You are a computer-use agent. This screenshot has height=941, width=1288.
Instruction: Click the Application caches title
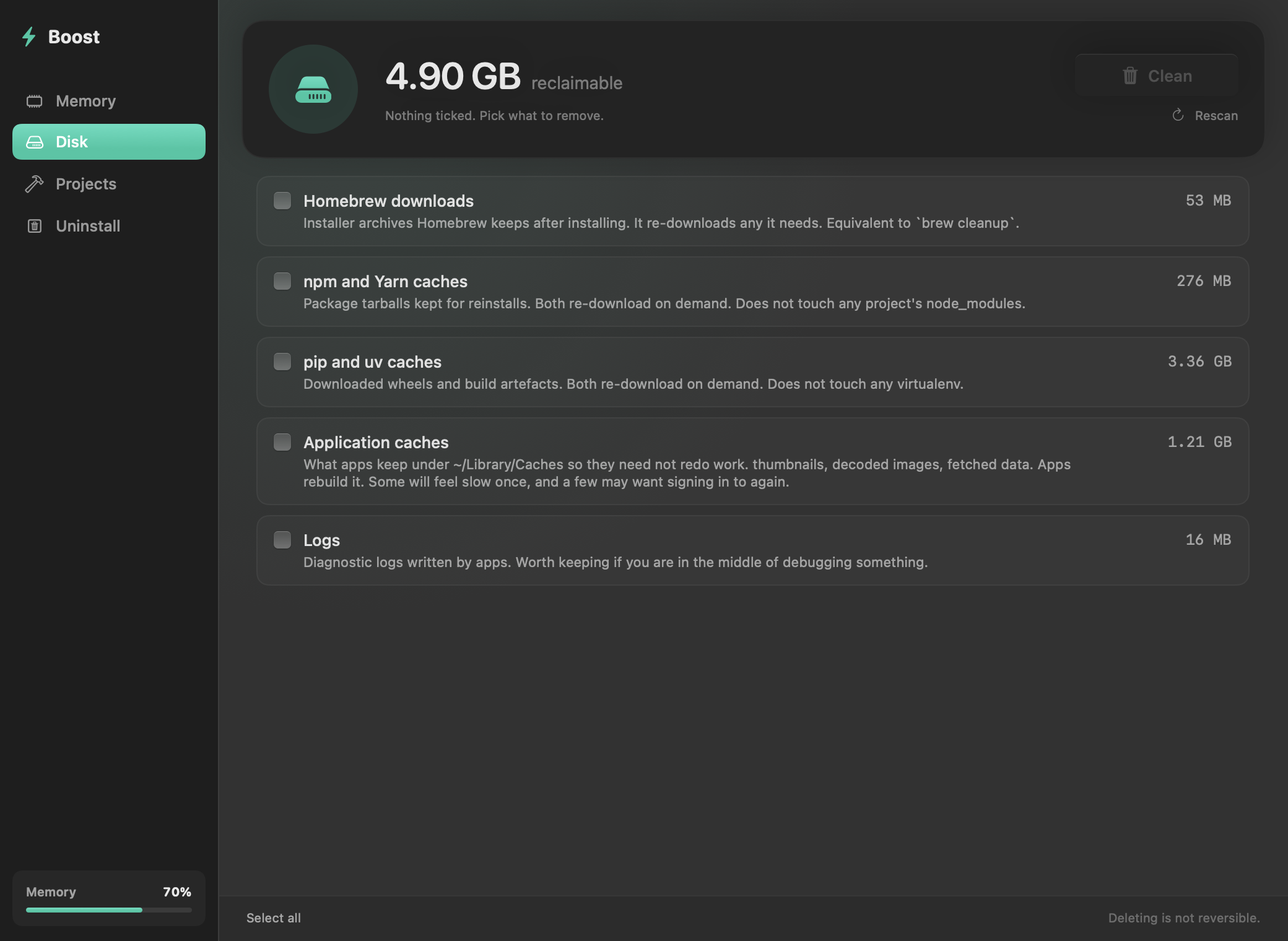pos(376,443)
